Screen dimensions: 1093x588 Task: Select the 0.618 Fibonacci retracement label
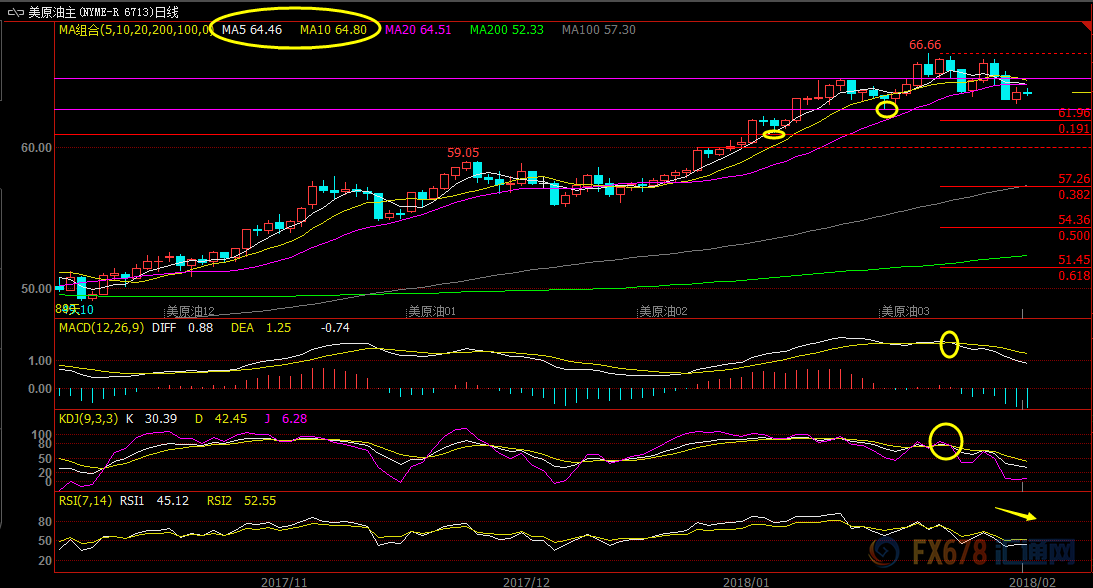[x=1074, y=275]
